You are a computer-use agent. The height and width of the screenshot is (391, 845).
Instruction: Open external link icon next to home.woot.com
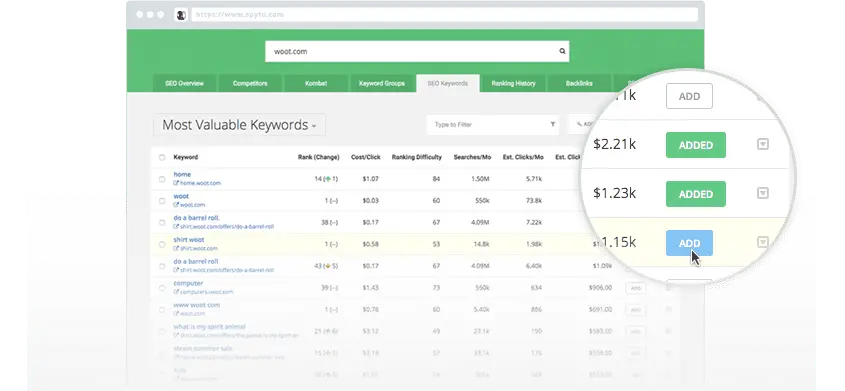tap(176, 183)
